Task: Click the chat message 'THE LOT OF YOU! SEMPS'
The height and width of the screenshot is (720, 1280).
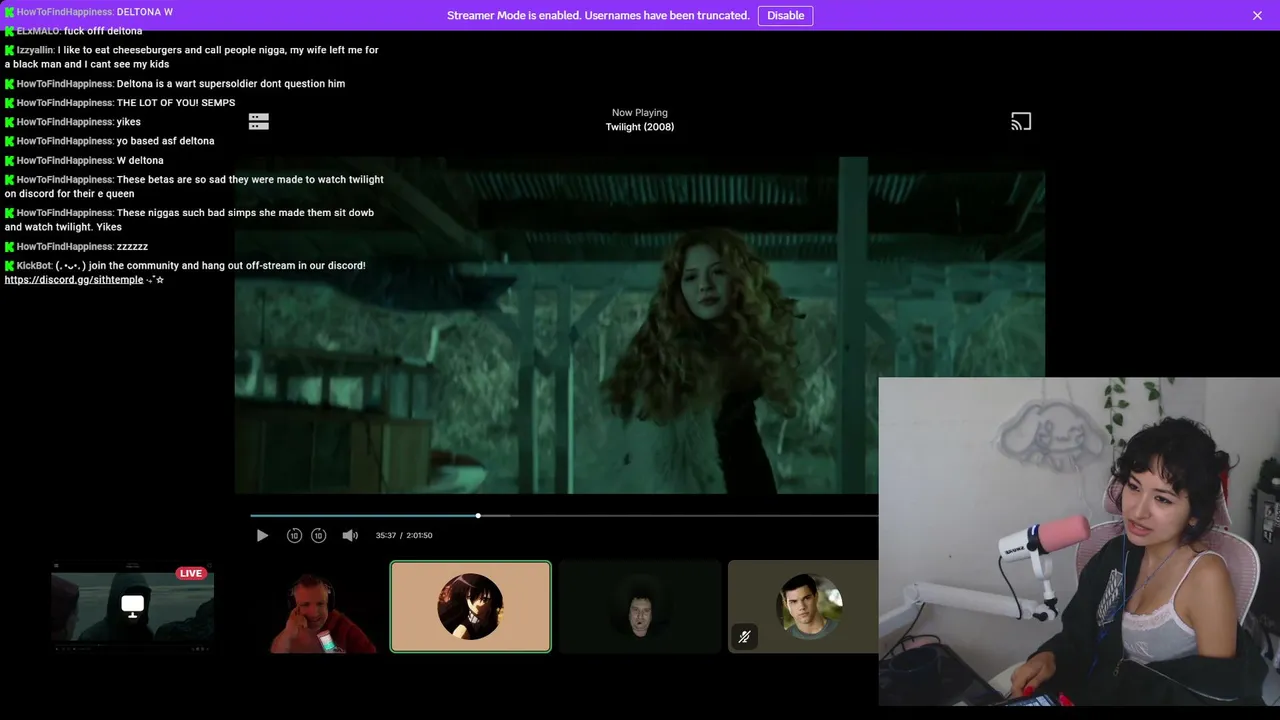Action: coord(176,103)
